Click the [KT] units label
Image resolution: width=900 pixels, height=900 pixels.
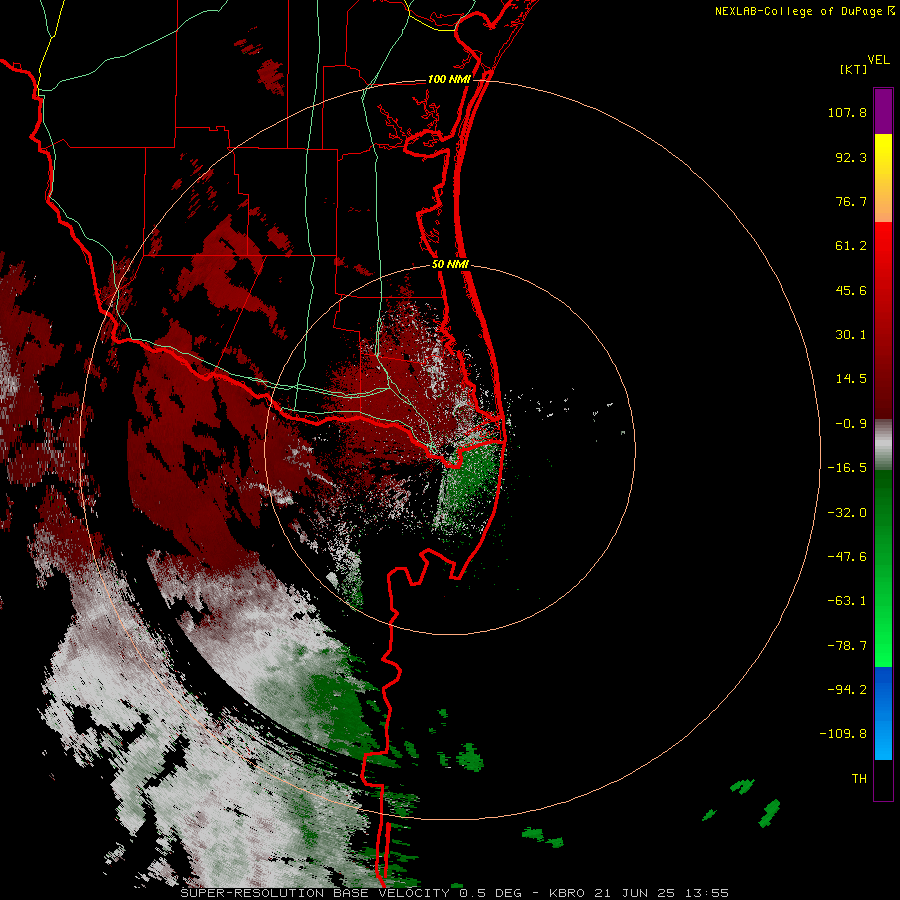[x=854, y=69]
